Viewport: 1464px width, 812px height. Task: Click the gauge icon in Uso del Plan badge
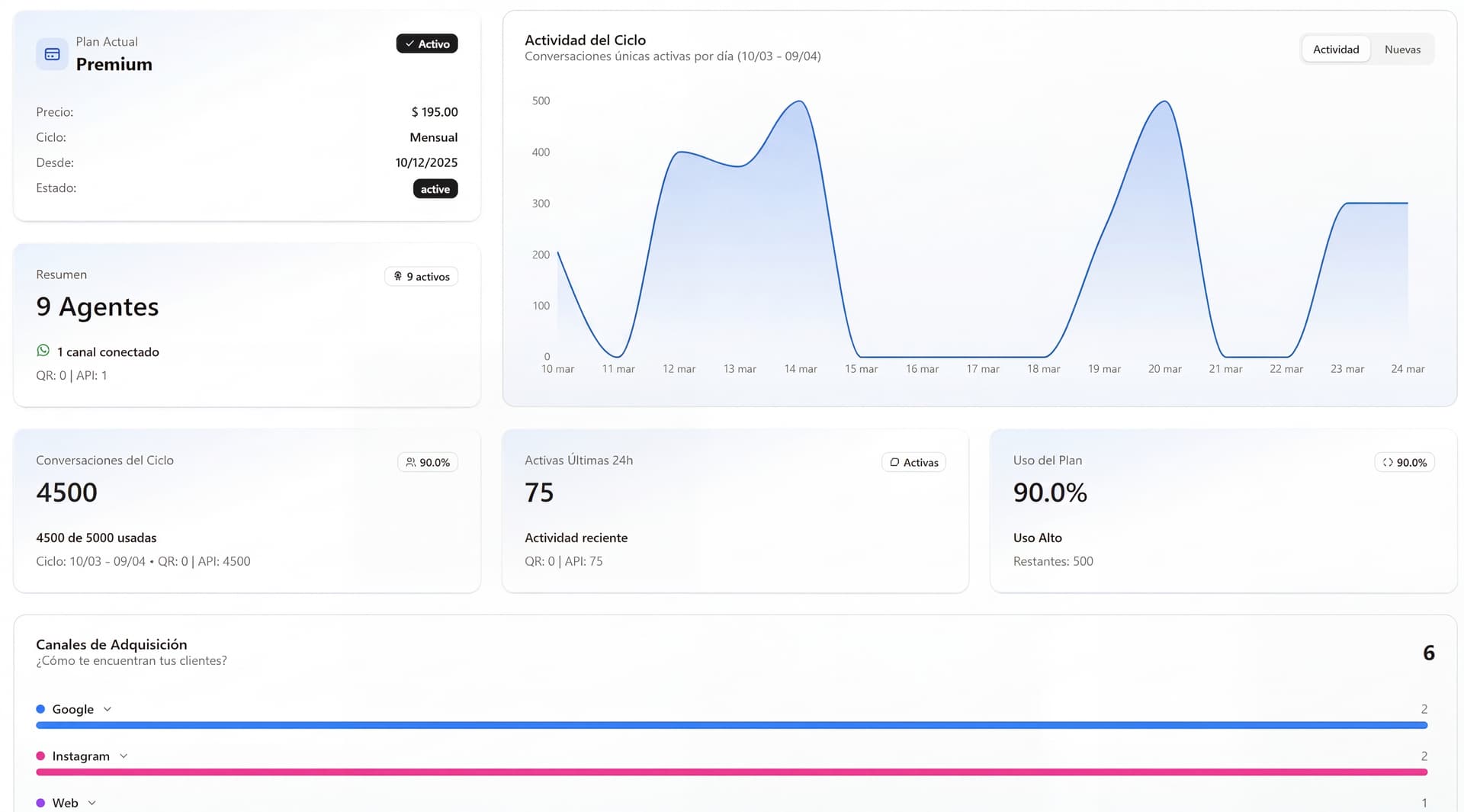tap(1387, 463)
